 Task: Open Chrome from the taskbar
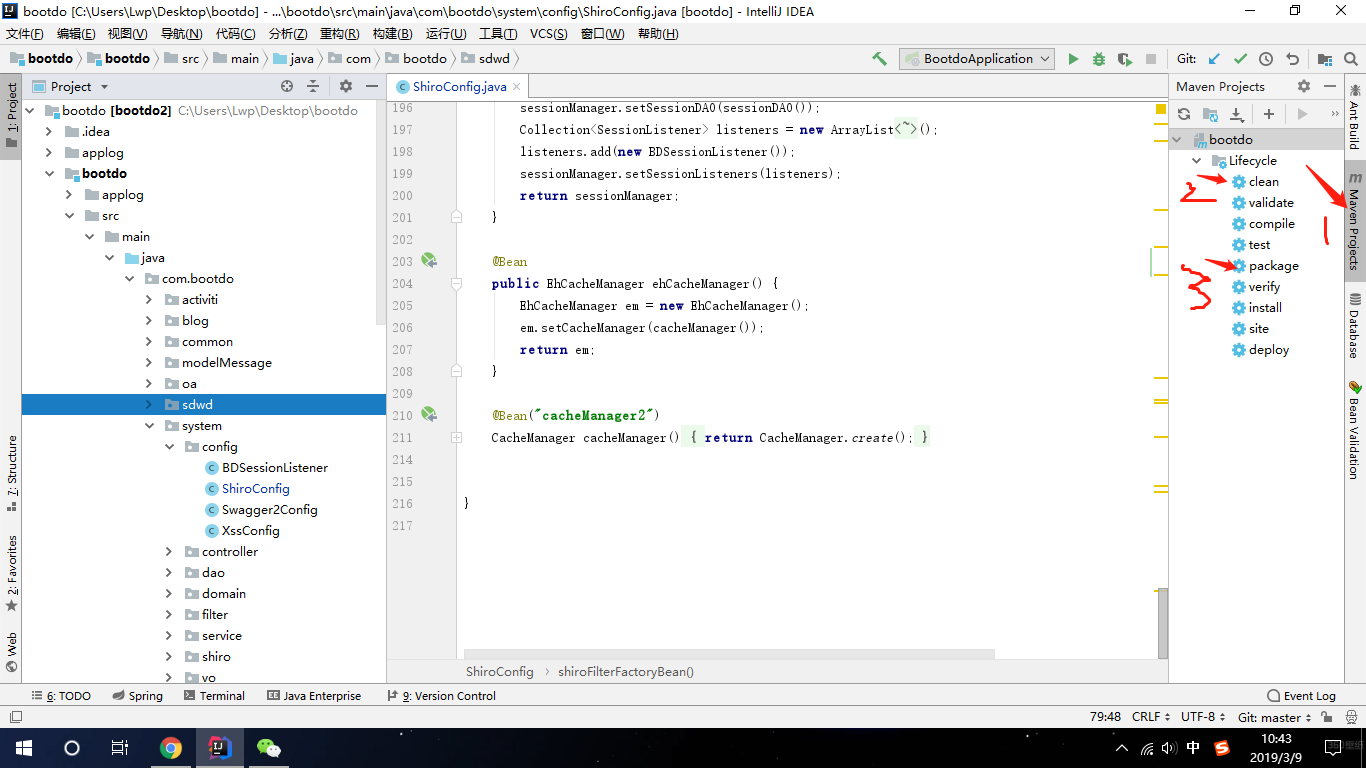point(171,747)
